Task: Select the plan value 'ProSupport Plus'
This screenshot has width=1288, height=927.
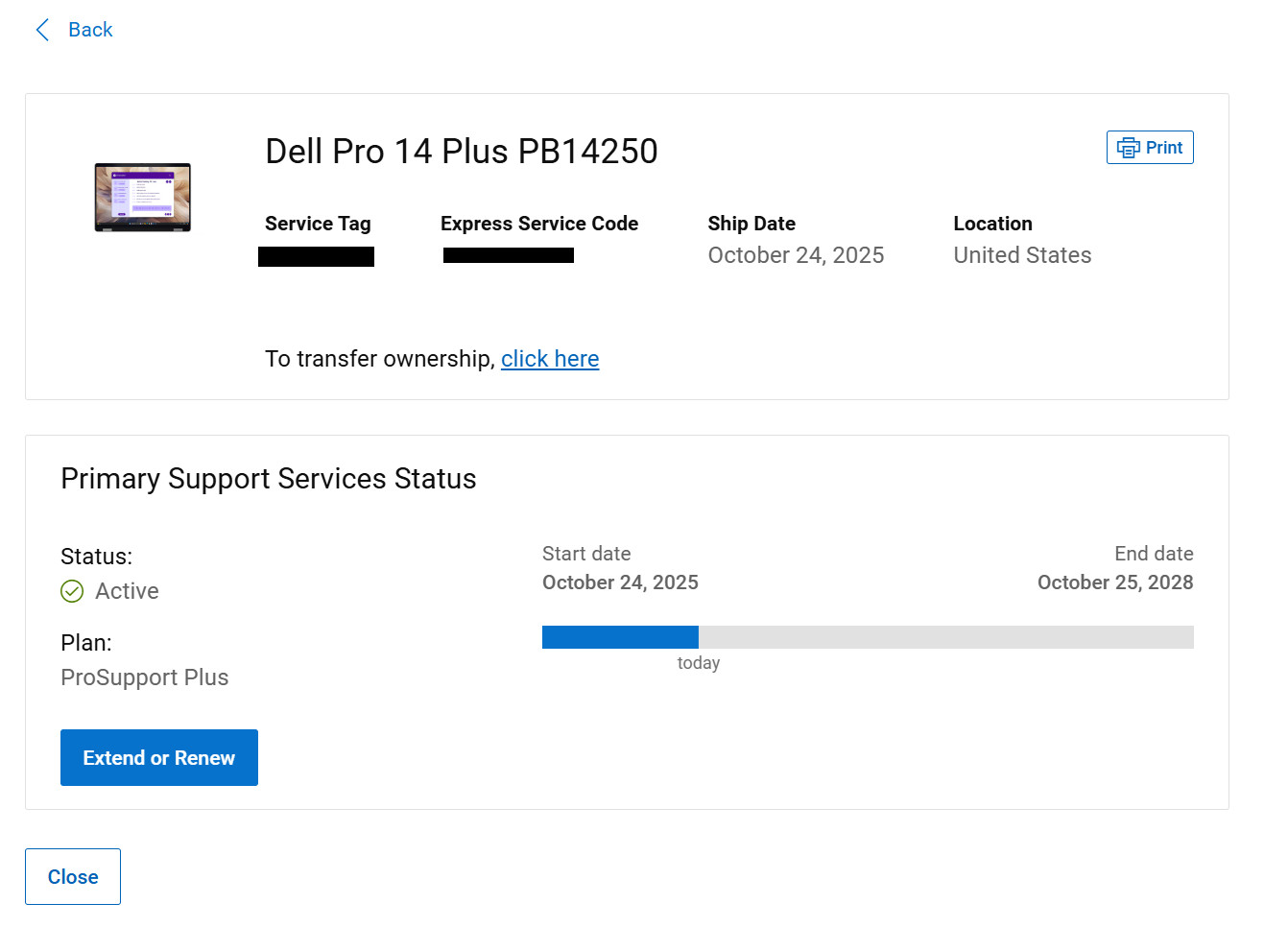Action: coord(145,677)
